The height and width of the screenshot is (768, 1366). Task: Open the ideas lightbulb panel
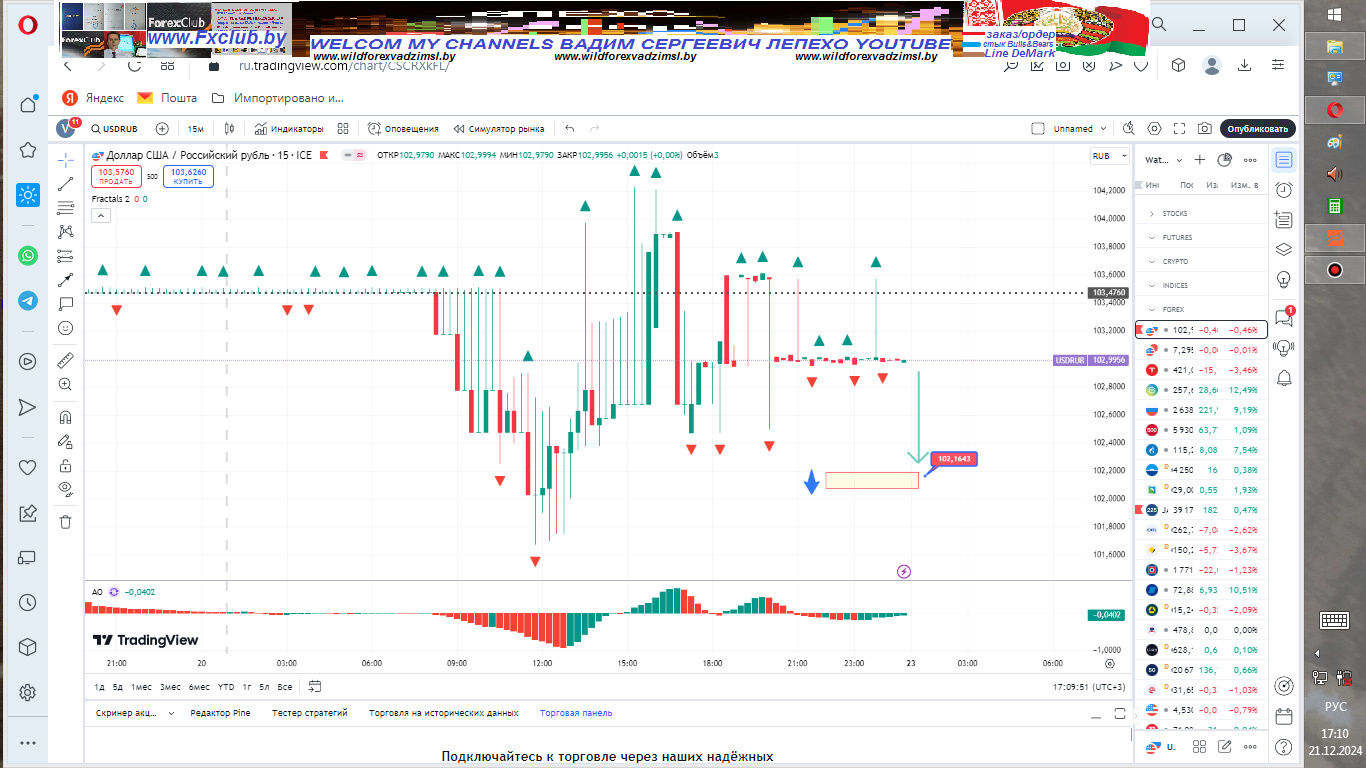1284,279
